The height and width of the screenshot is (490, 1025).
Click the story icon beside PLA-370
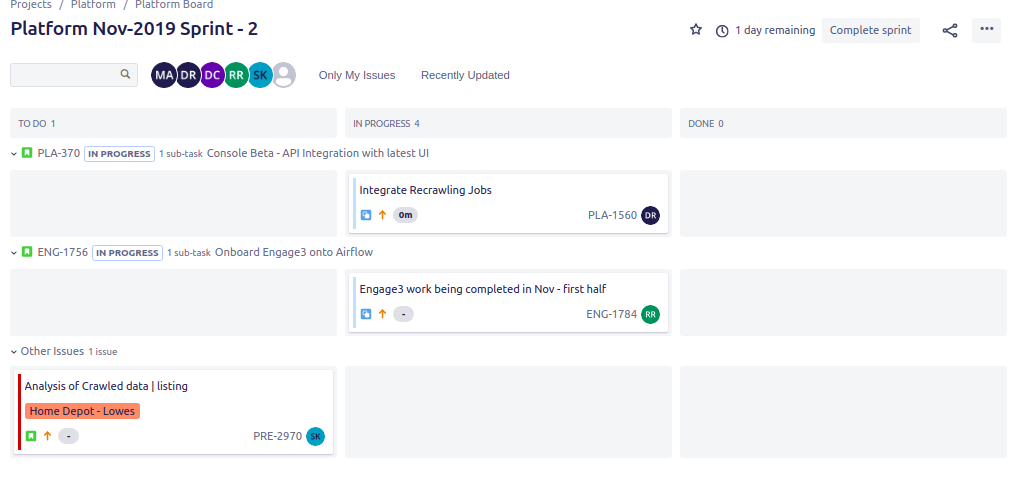point(27,154)
